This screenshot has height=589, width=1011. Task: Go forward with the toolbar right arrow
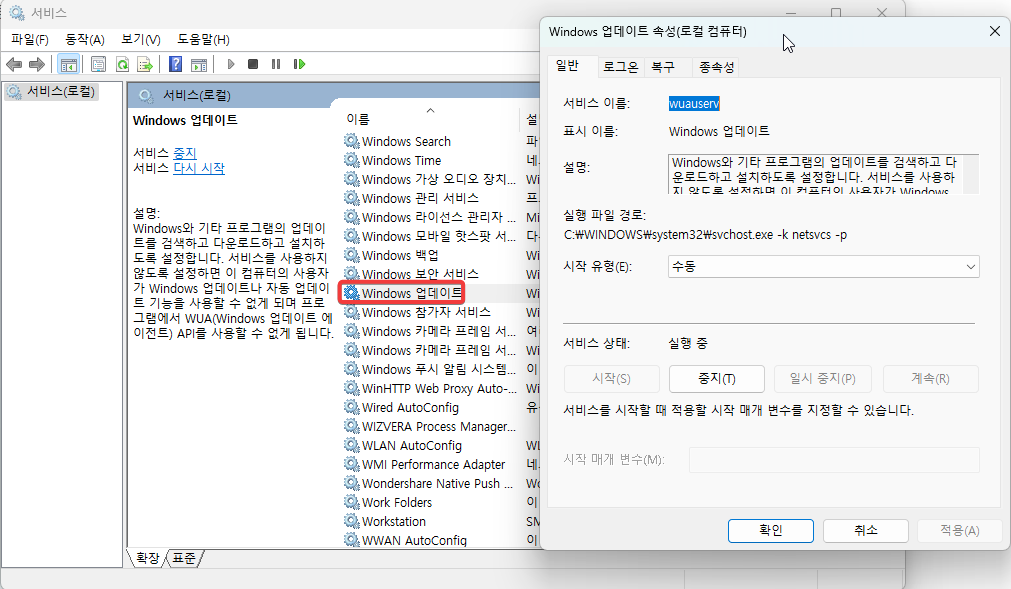37,64
